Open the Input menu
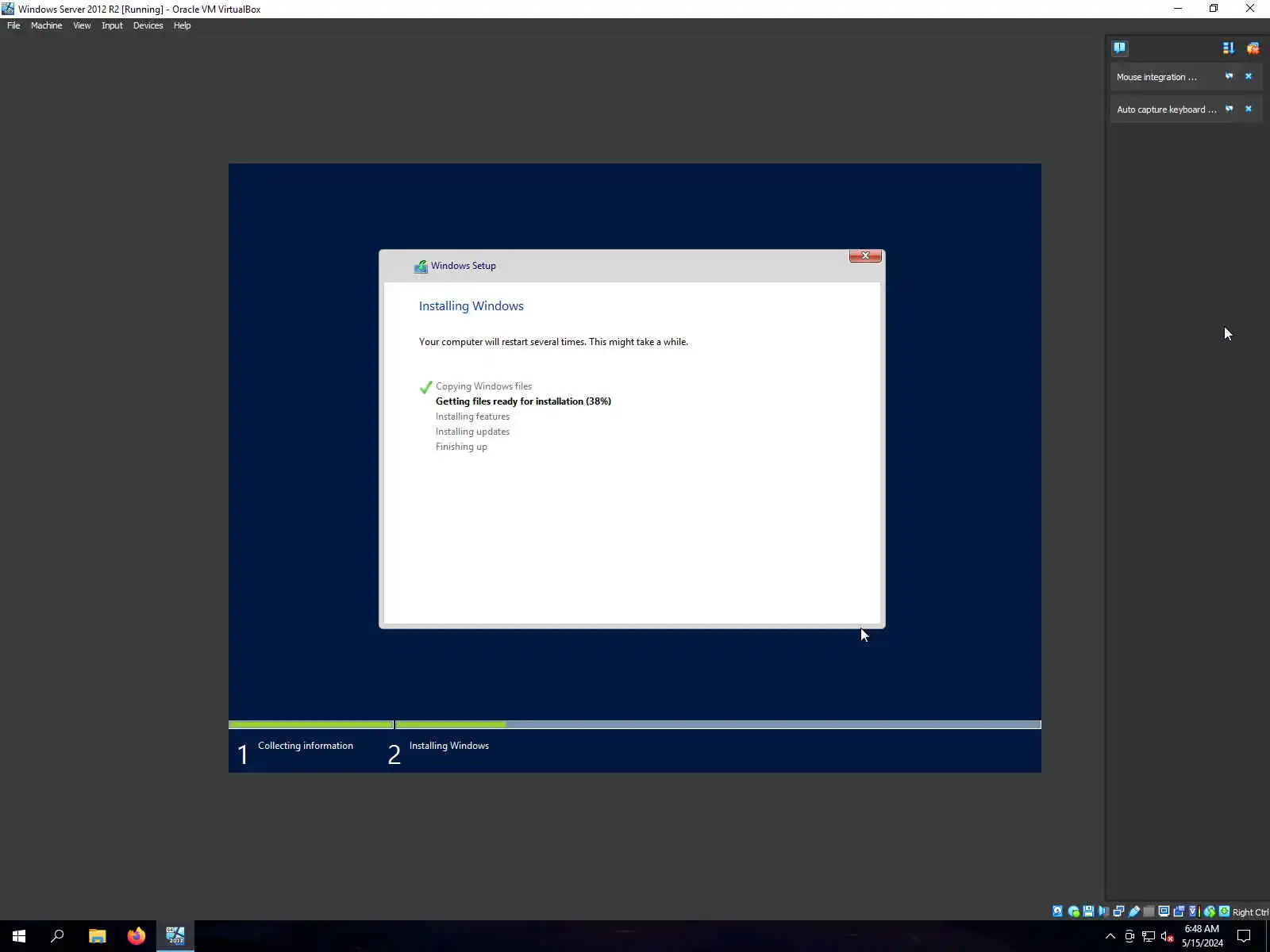 (112, 25)
